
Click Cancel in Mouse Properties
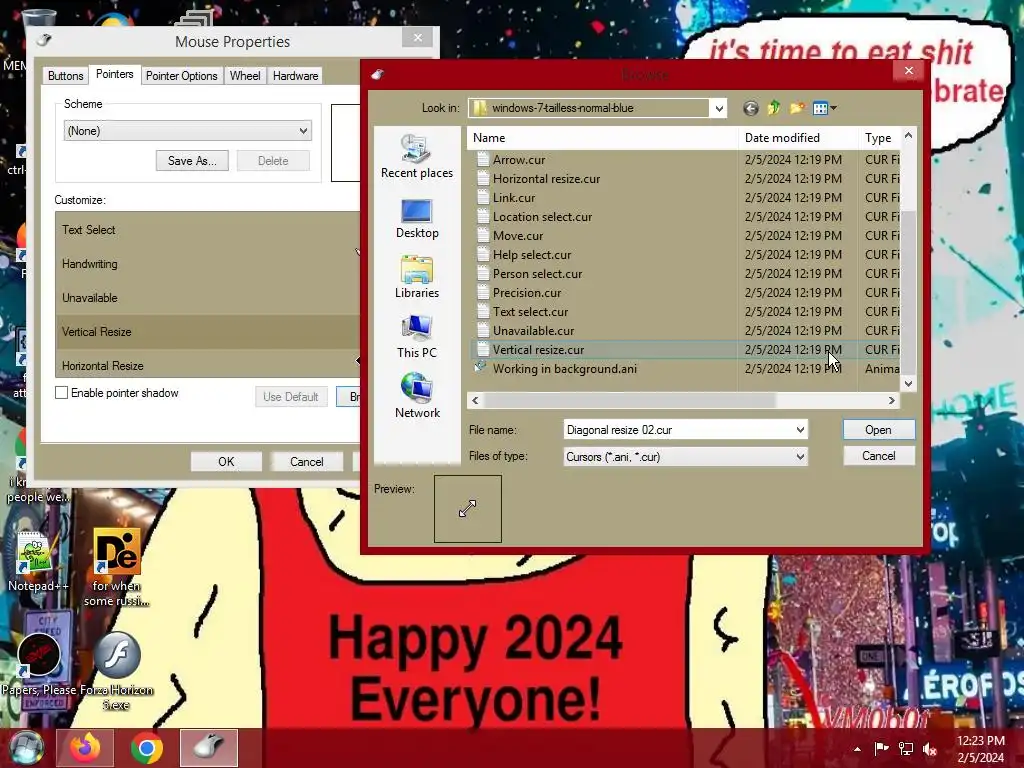tap(306, 462)
